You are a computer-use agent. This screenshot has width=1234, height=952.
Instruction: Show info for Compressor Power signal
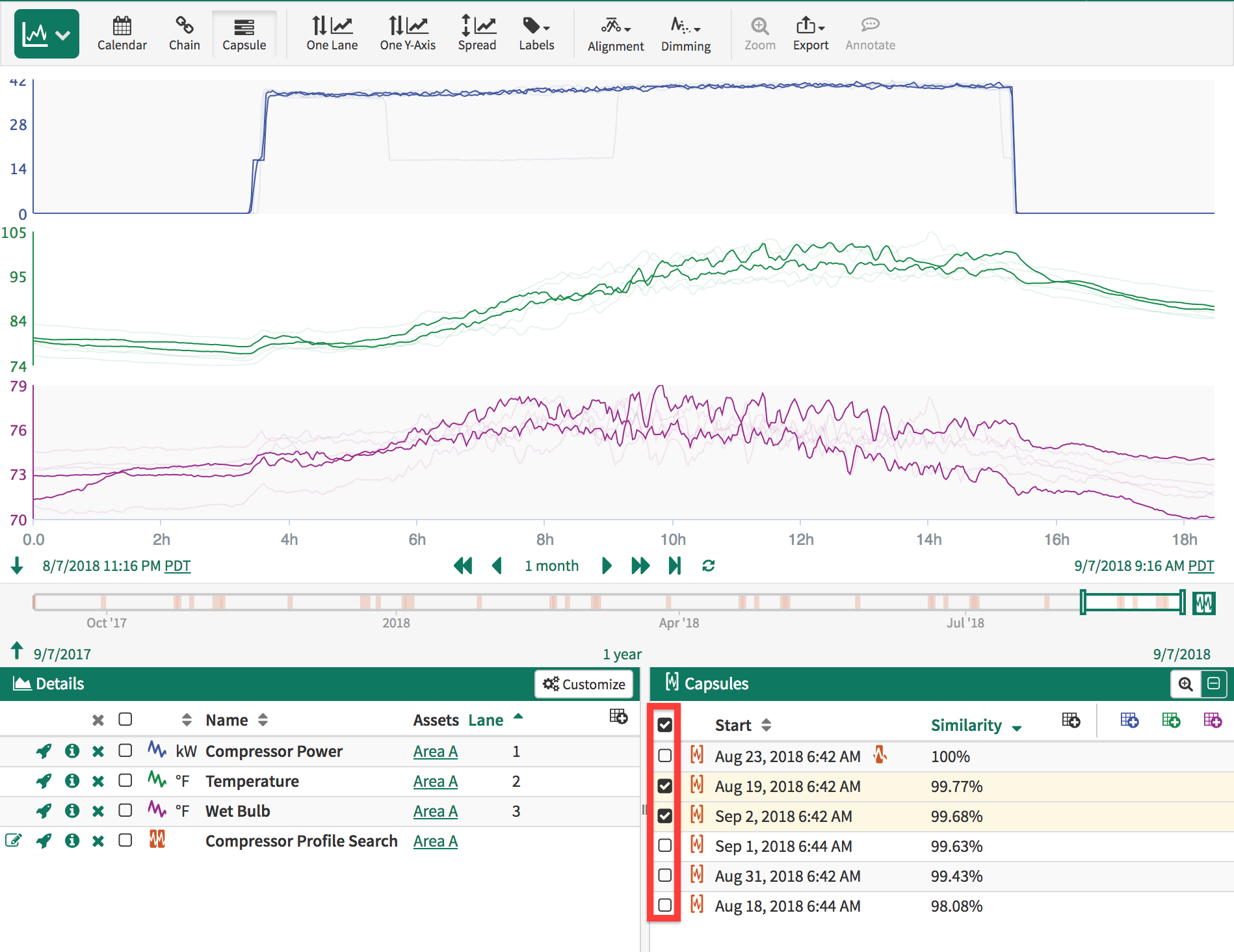pos(72,751)
